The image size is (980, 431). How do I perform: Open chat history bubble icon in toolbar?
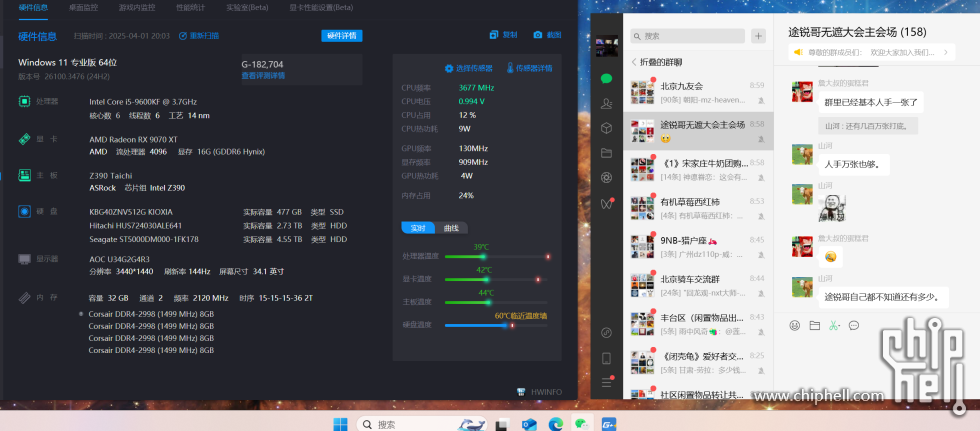pos(854,325)
